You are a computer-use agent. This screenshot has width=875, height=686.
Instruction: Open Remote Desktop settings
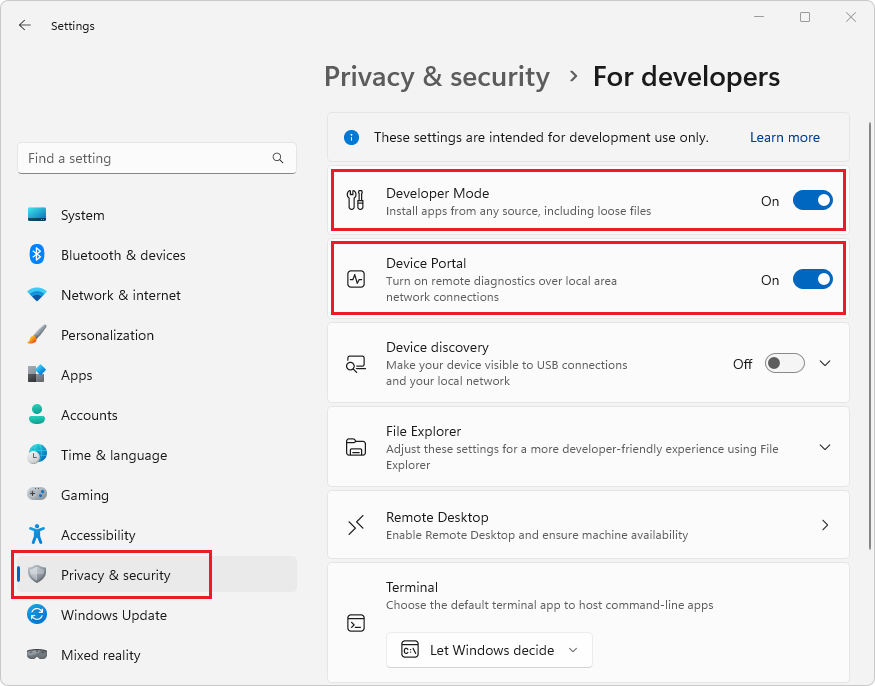pos(825,524)
